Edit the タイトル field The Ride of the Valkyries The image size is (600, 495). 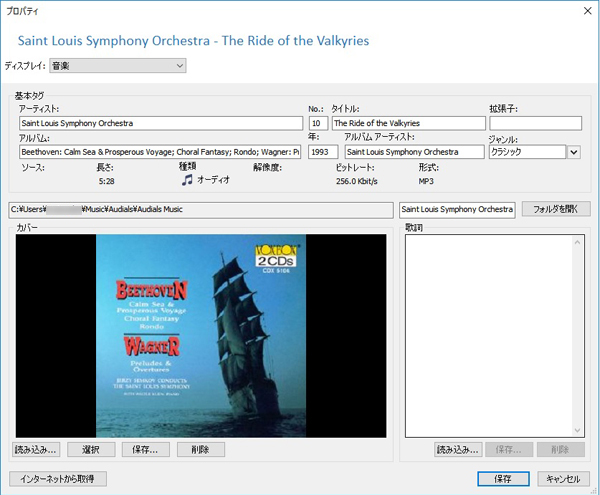[x=408, y=123]
